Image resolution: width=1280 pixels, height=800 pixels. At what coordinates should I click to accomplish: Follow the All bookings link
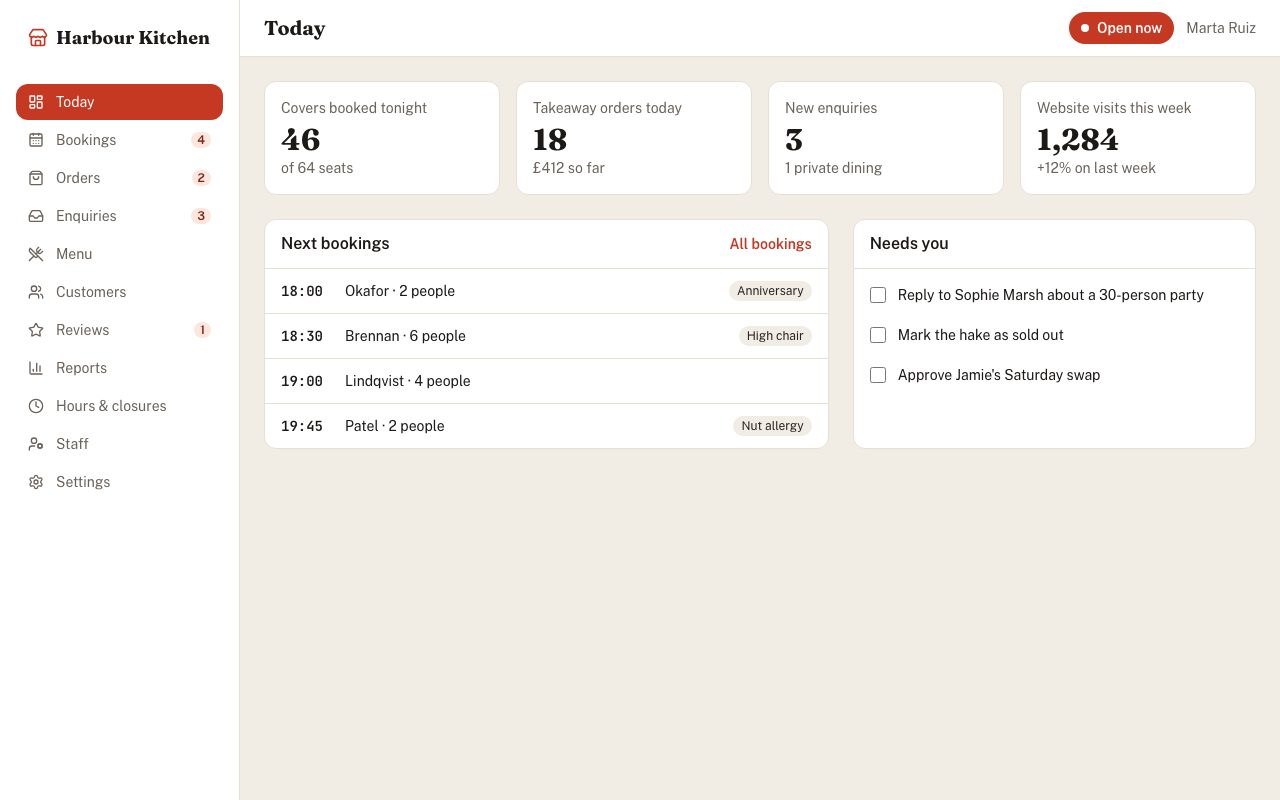point(770,244)
